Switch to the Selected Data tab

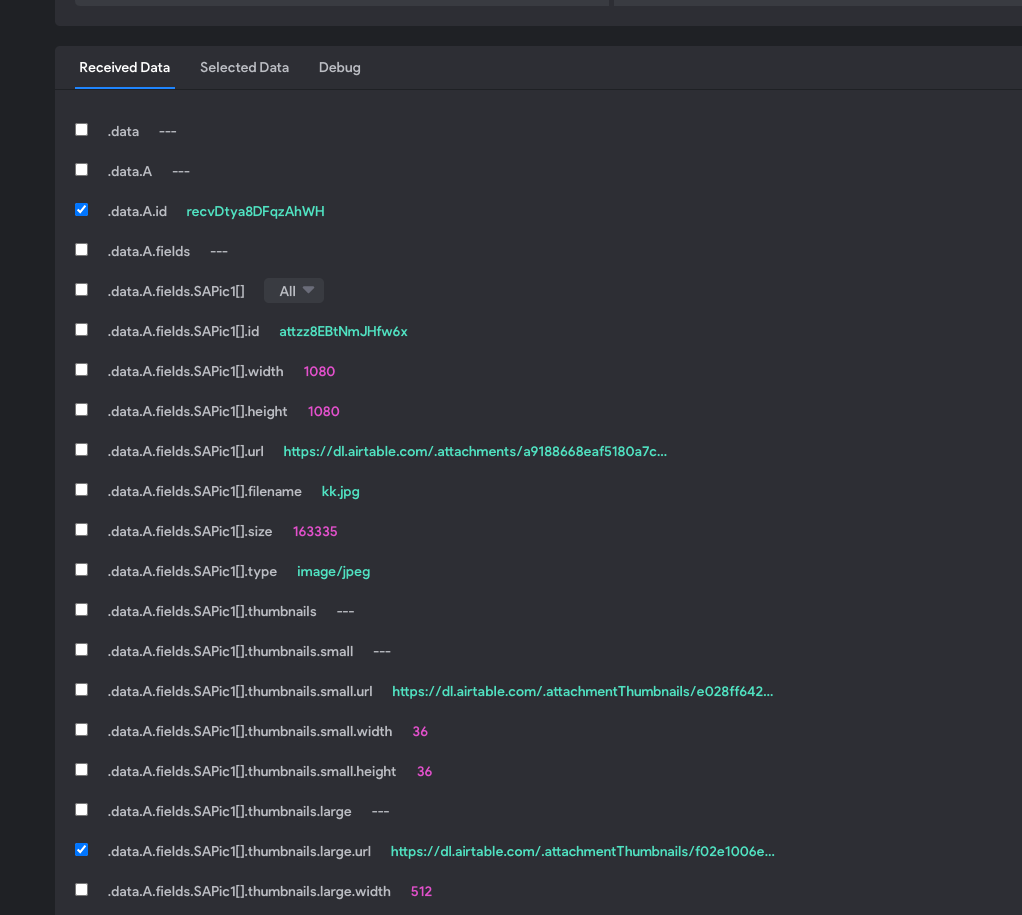pyautogui.click(x=244, y=67)
